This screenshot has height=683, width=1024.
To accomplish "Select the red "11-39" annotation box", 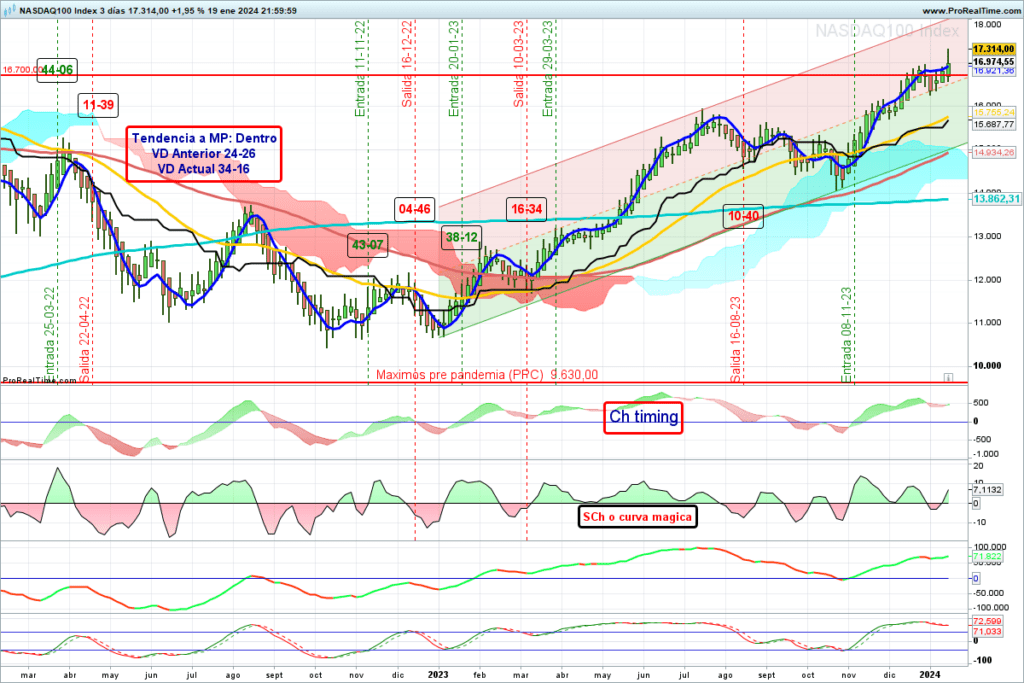I will pos(98,105).
